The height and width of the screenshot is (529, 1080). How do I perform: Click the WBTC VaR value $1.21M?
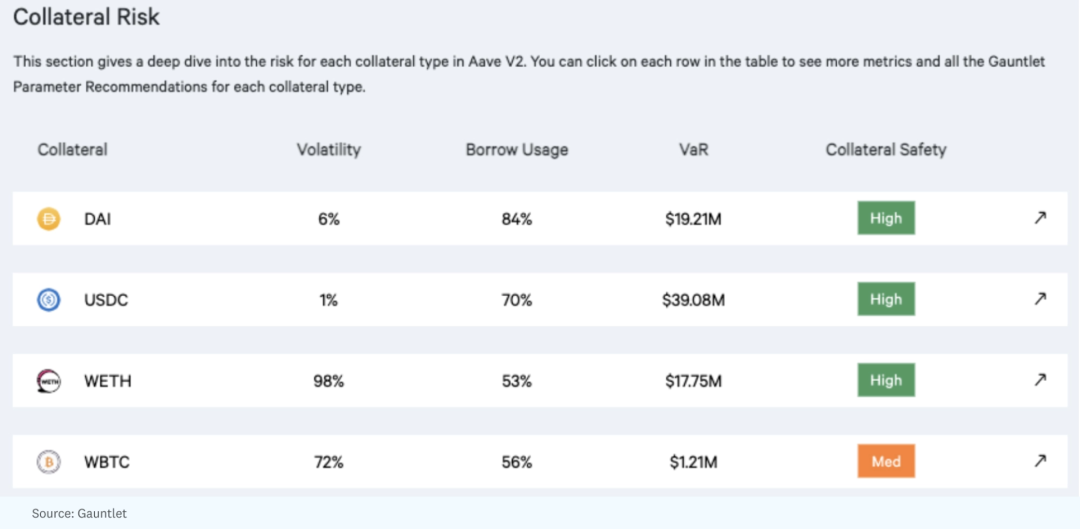(692, 462)
